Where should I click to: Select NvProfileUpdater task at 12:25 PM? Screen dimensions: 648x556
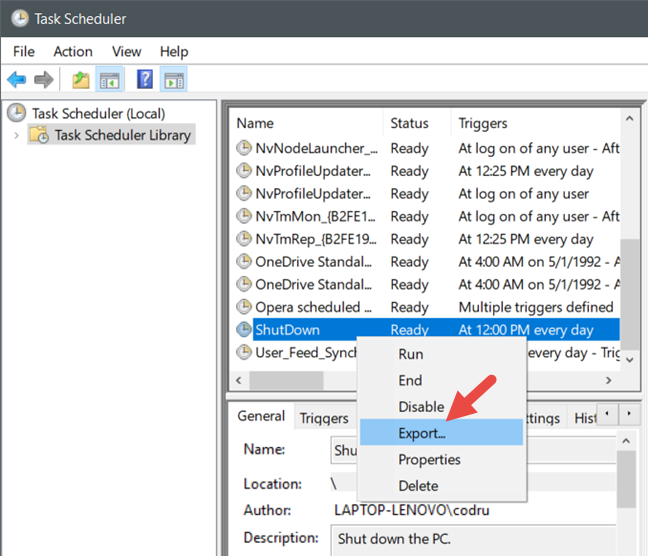pyautogui.click(x=426, y=171)
